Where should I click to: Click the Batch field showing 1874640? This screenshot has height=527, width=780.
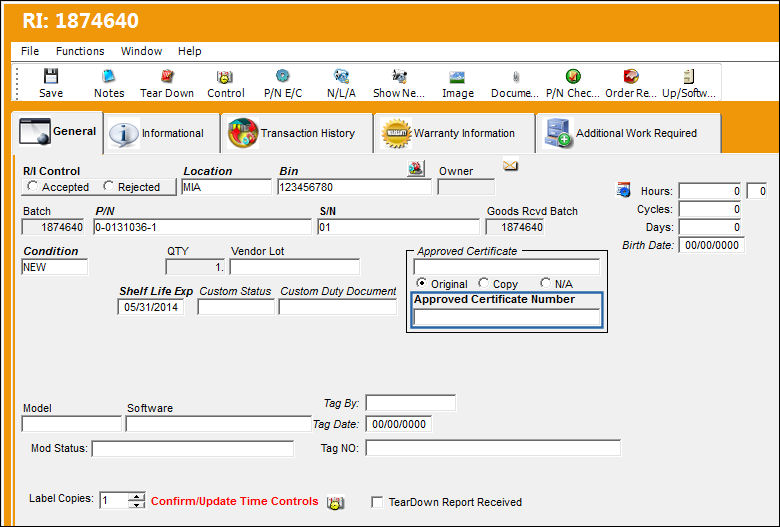[53, 227]
